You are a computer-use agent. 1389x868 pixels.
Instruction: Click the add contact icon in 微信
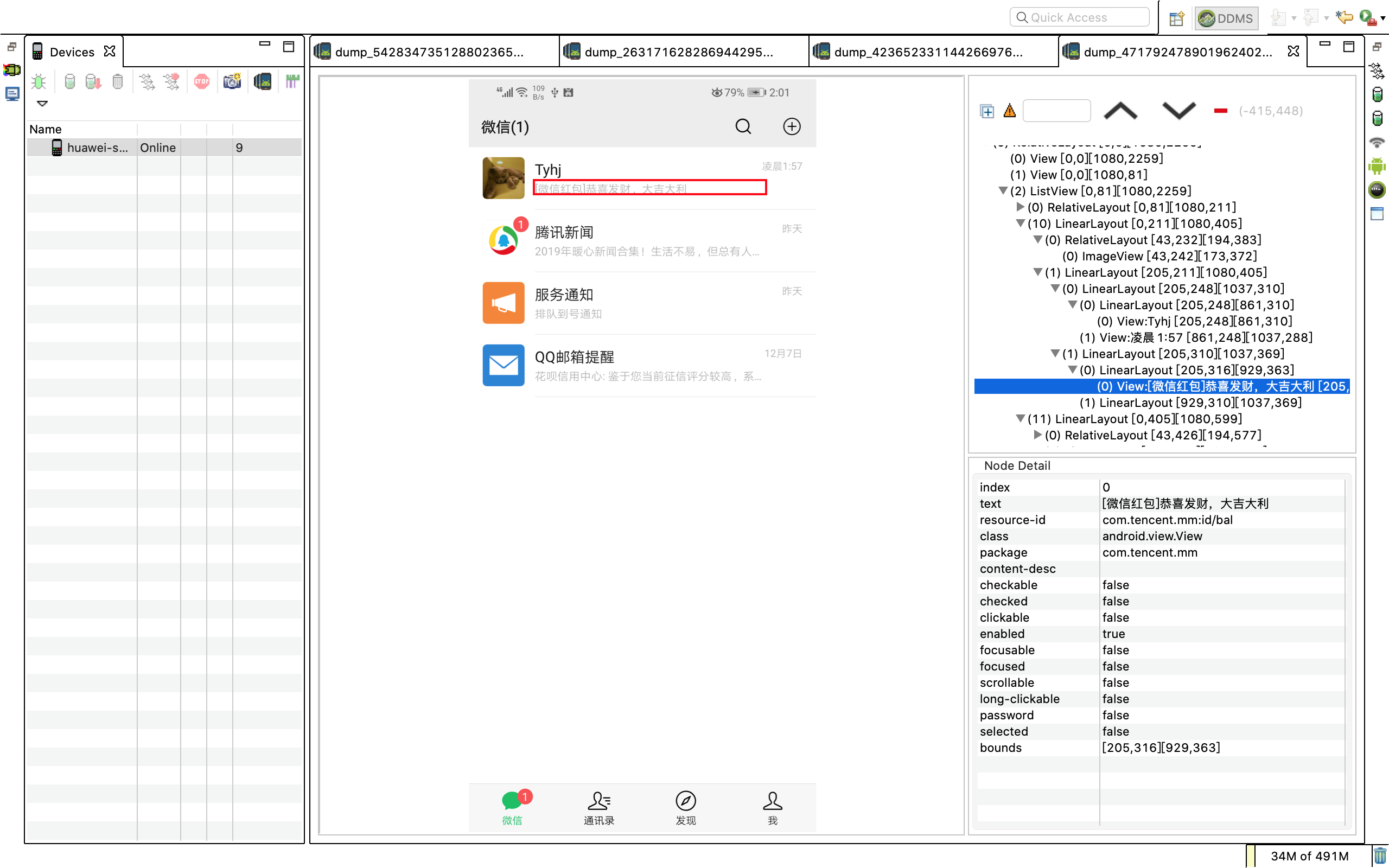pyautogui.click(x=792, y=126)
